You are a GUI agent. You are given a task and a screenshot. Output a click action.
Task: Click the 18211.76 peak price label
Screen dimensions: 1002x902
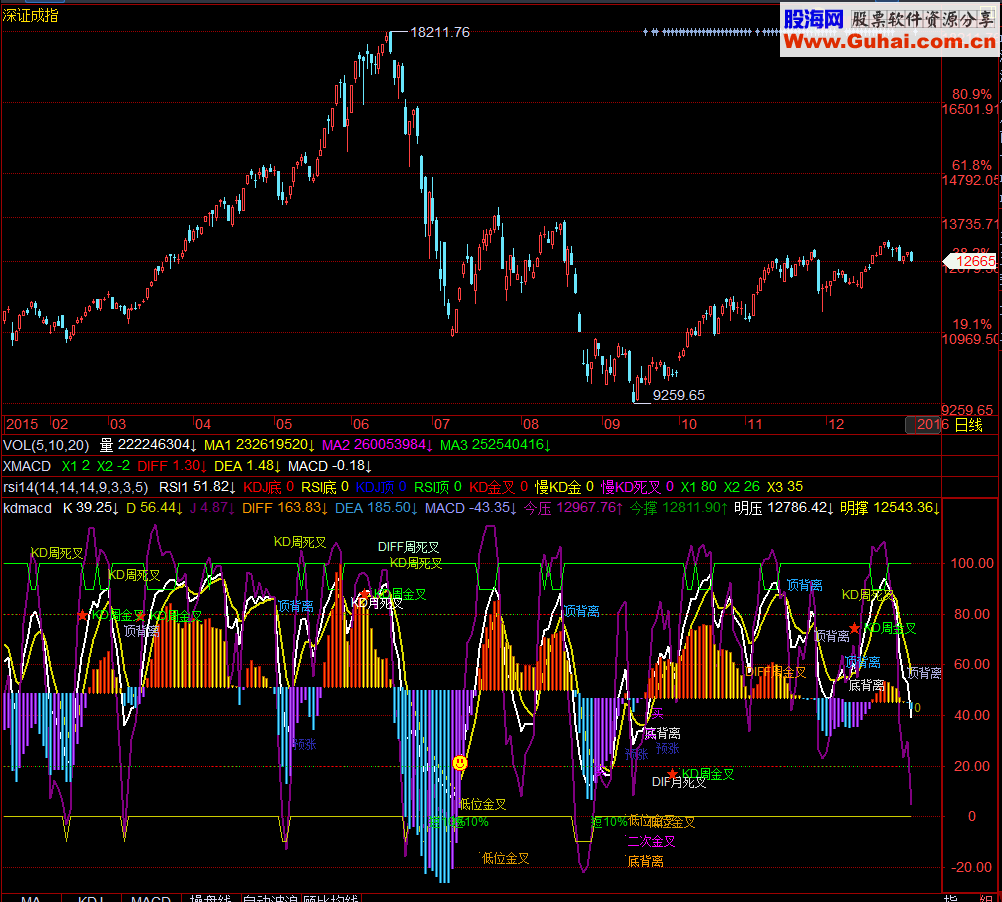[x=440, y=32]
